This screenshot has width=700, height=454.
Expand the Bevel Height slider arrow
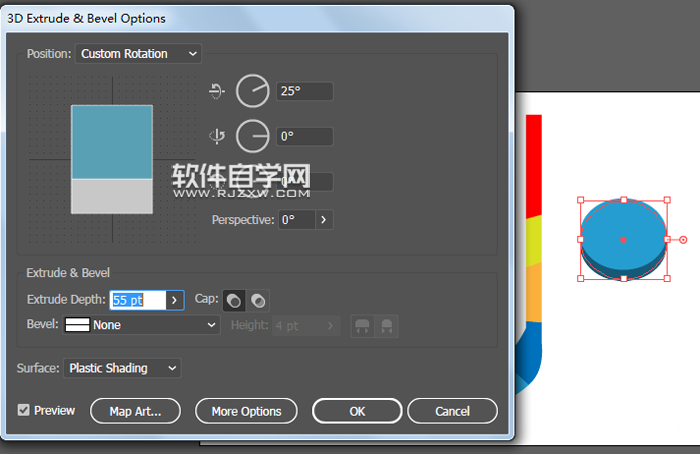[x=331, y=325]
